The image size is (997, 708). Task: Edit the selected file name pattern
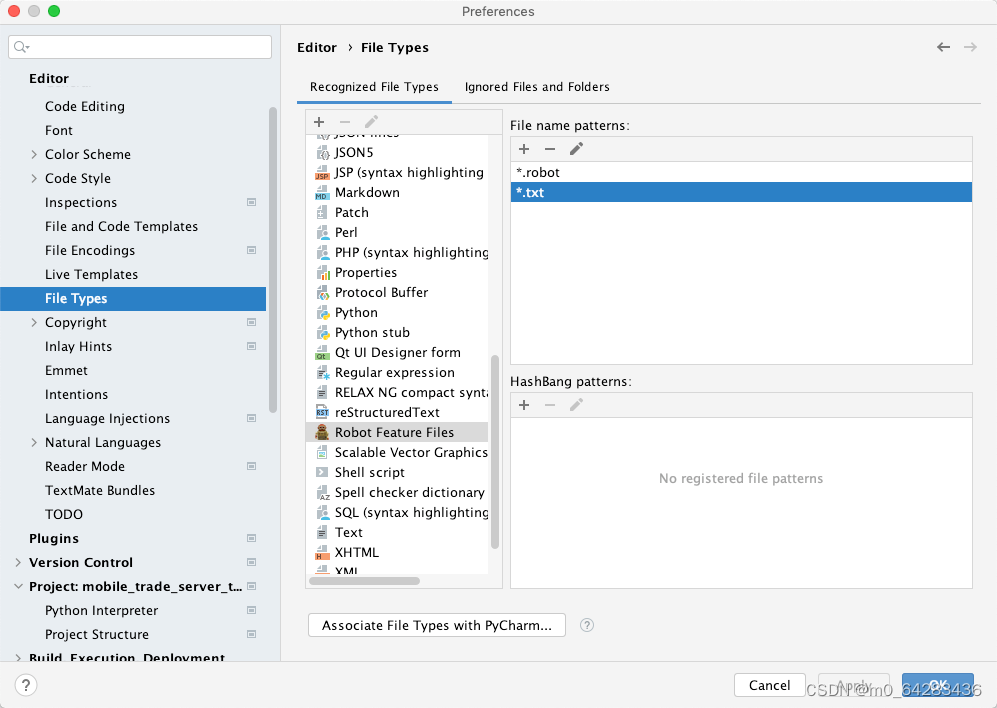576,149
